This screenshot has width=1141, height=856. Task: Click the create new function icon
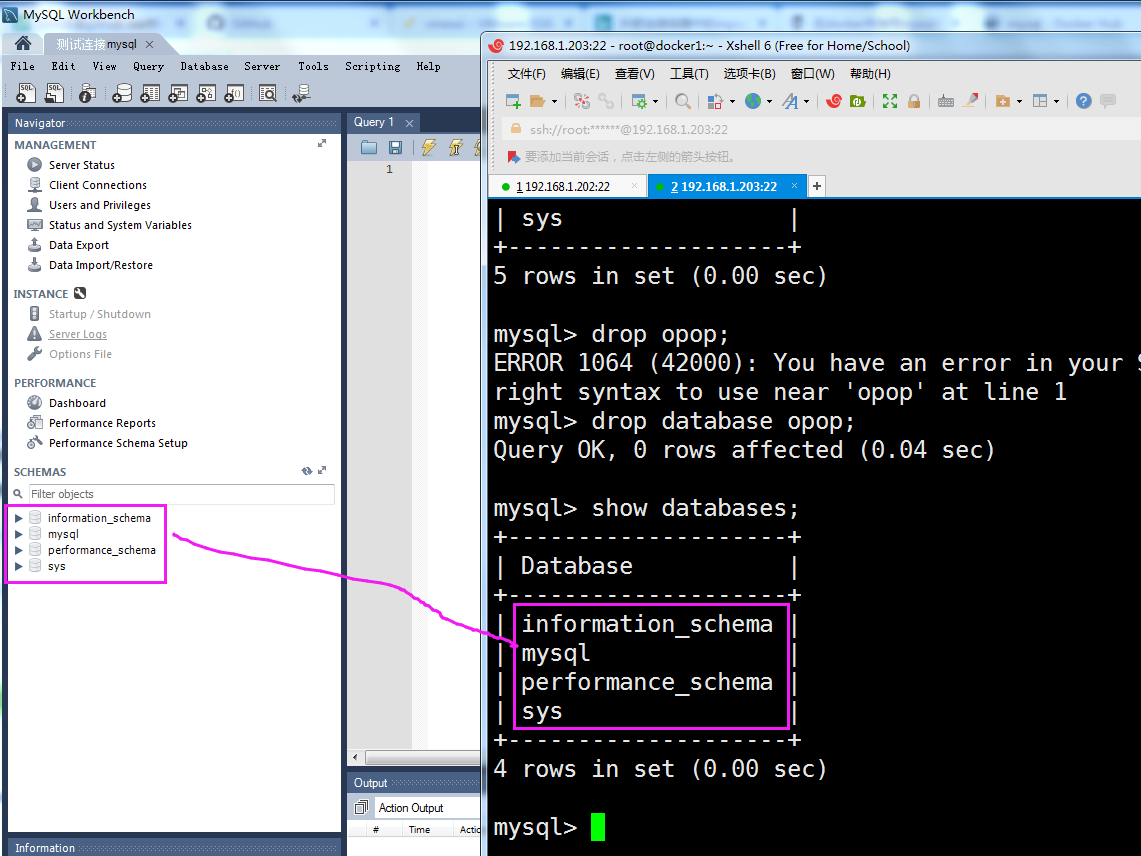click(234, 92)
